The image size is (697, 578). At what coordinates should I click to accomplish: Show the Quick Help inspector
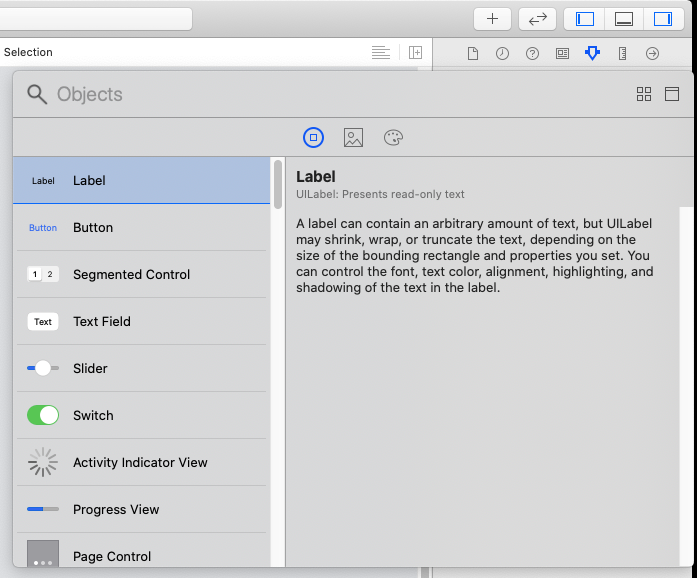point(532,53)
